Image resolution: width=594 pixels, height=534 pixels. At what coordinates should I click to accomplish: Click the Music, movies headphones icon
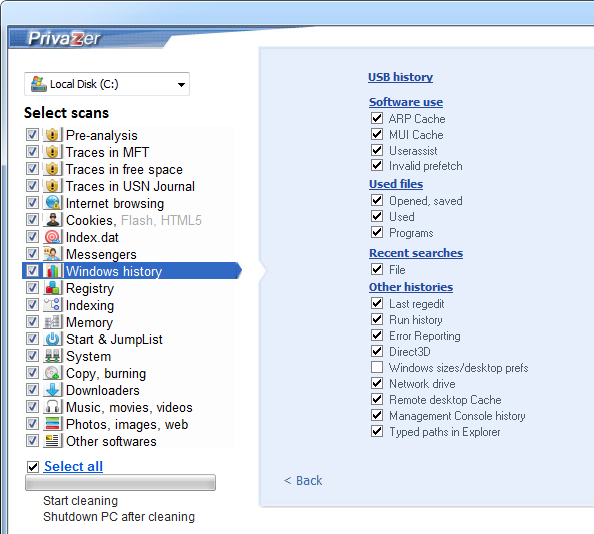point(52,407)
